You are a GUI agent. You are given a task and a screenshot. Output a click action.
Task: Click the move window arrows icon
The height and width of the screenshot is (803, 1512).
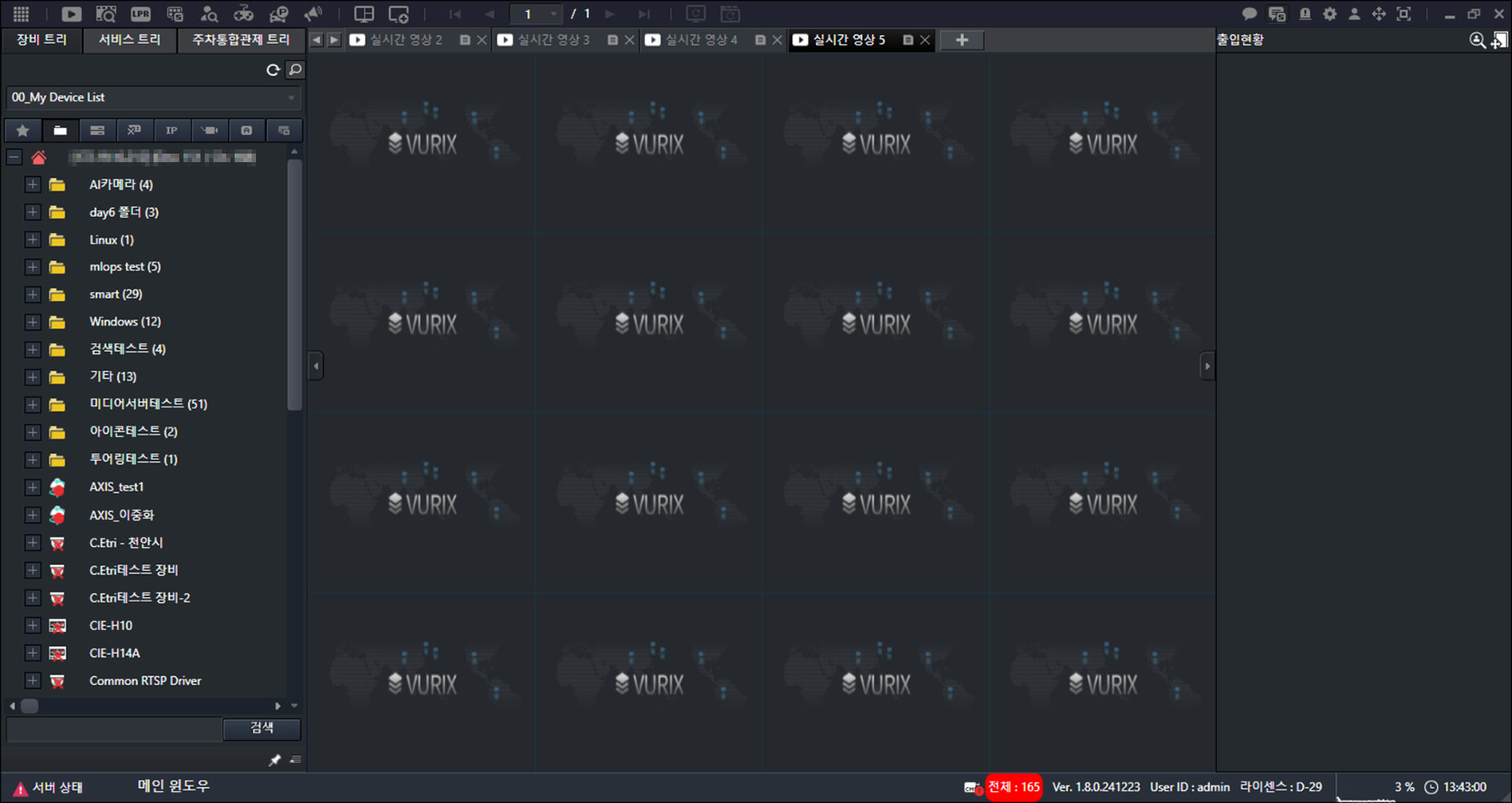click(x=1379, y=14)
